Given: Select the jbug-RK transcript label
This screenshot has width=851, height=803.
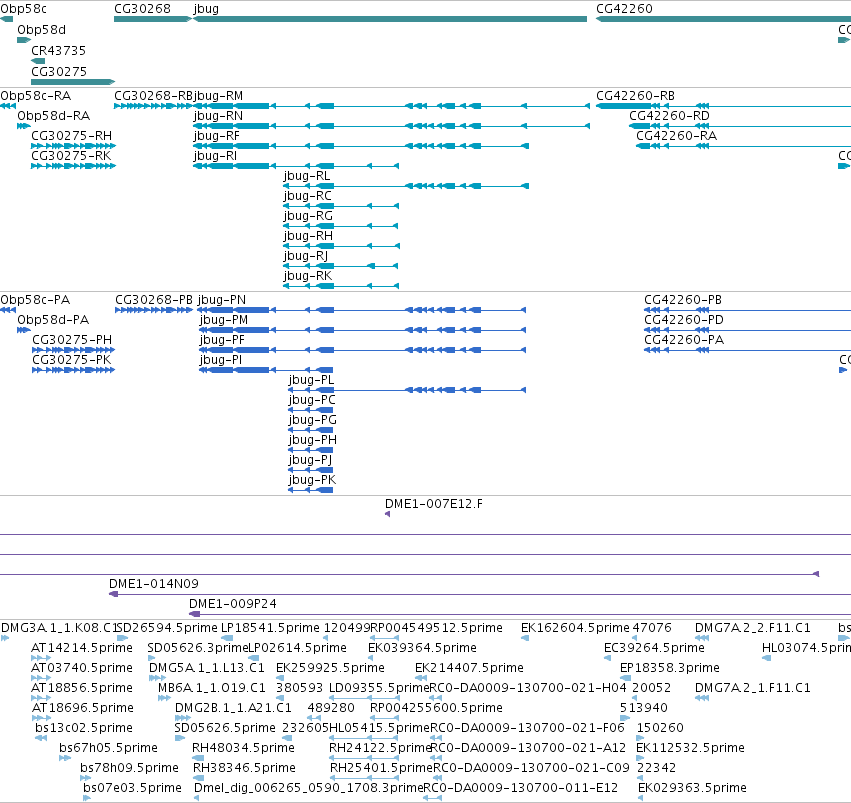Looking at the screenshot, I should (308, 276).
